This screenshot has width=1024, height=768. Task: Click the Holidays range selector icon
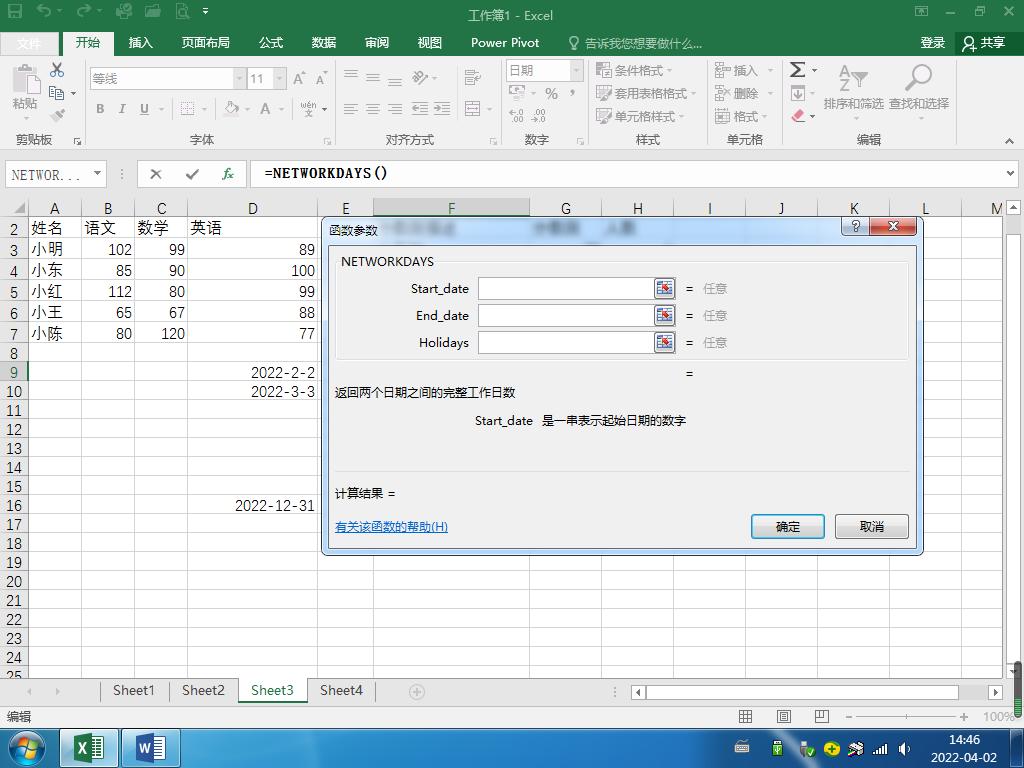(x=664, y=342)
